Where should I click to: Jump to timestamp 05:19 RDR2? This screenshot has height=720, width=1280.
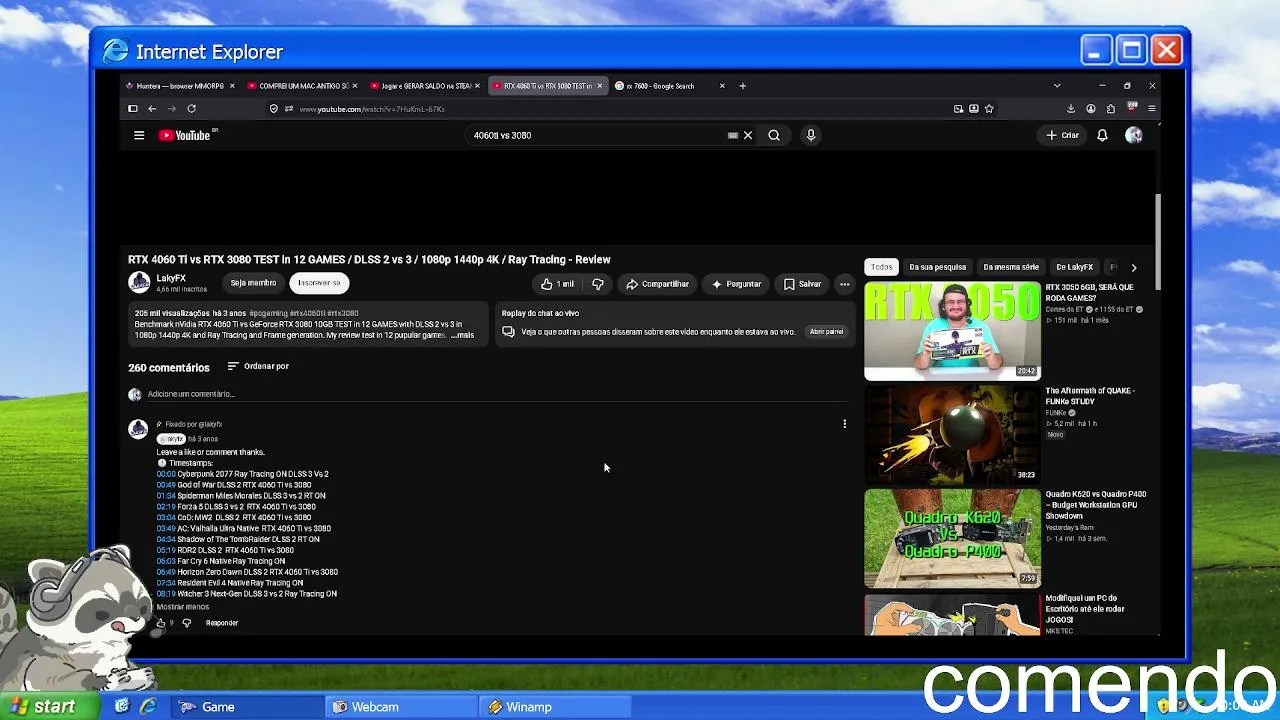pos(166,550)
